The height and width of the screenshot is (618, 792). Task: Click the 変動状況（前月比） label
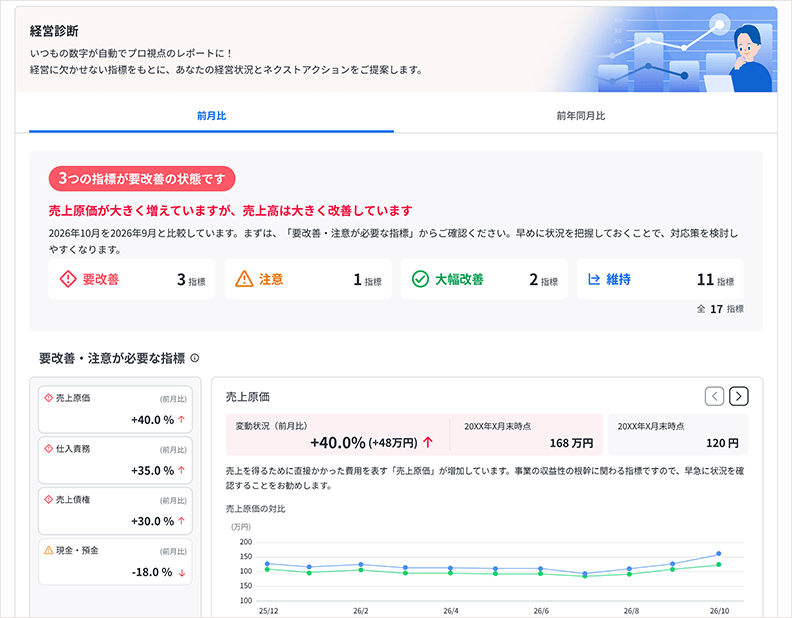(271, 426)
